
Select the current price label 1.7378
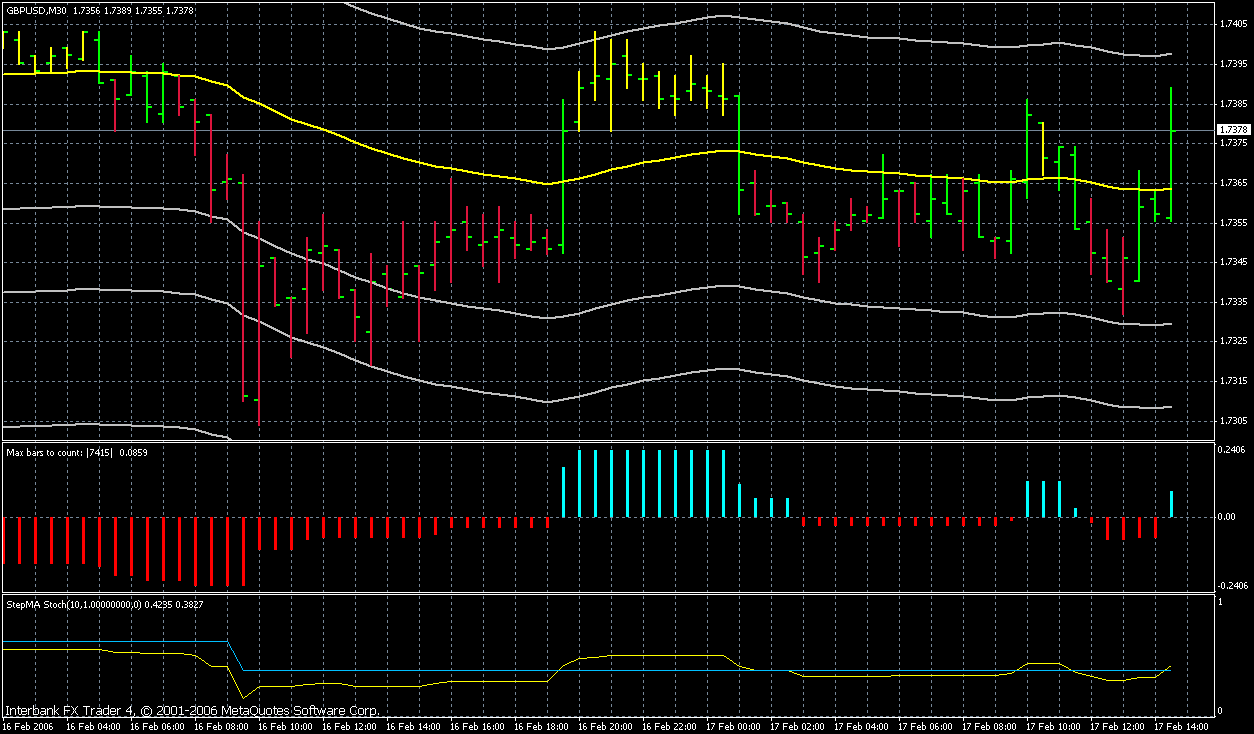point(1233,130)
